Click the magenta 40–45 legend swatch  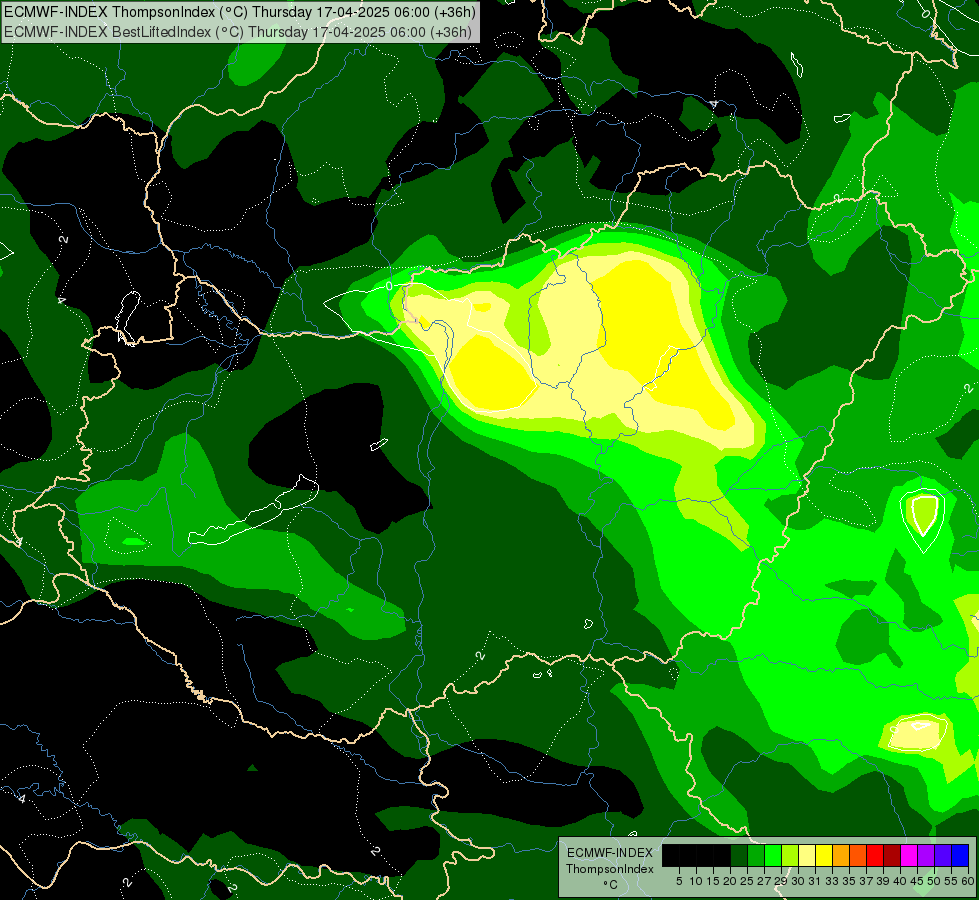tap(908, 855)
